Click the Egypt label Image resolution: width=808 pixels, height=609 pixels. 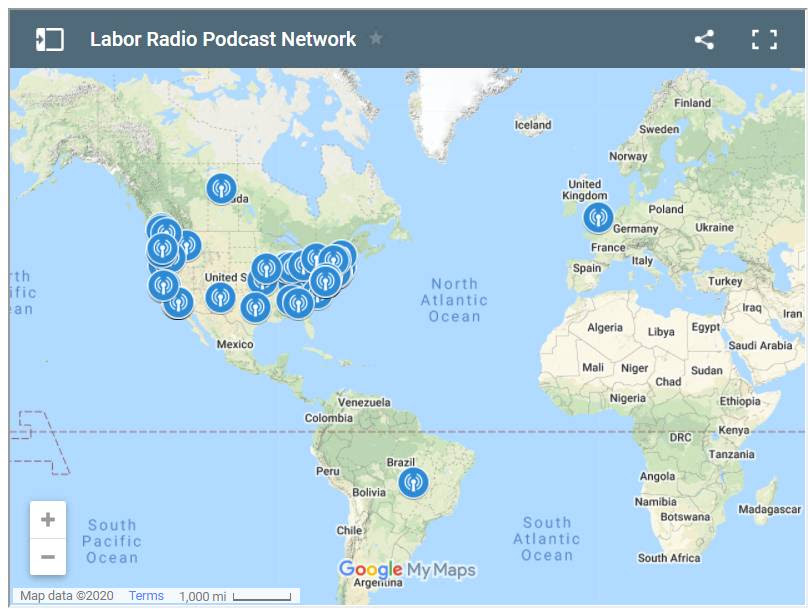click(x=706, y=327)
